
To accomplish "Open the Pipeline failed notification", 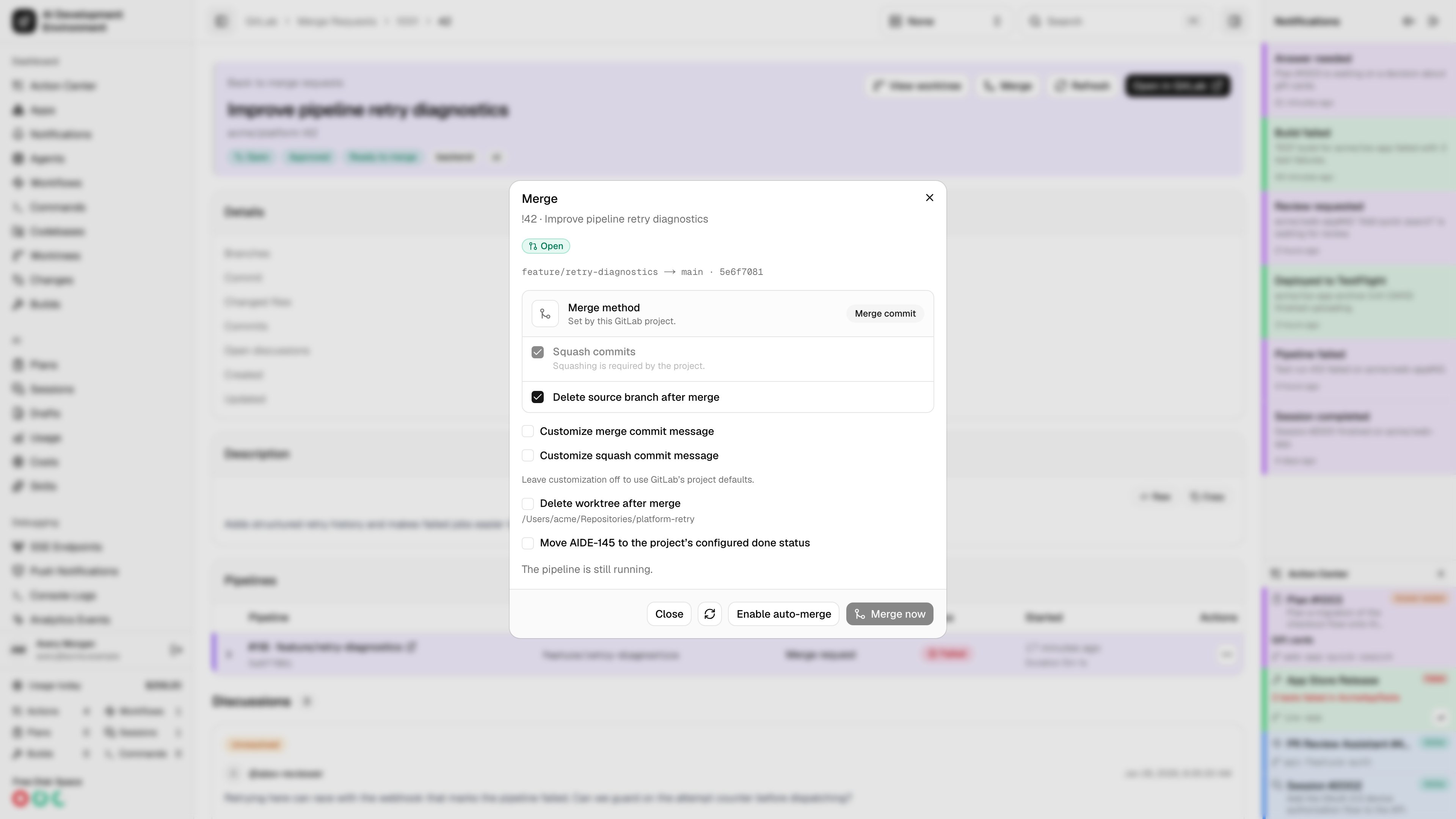I will 1359,370.
